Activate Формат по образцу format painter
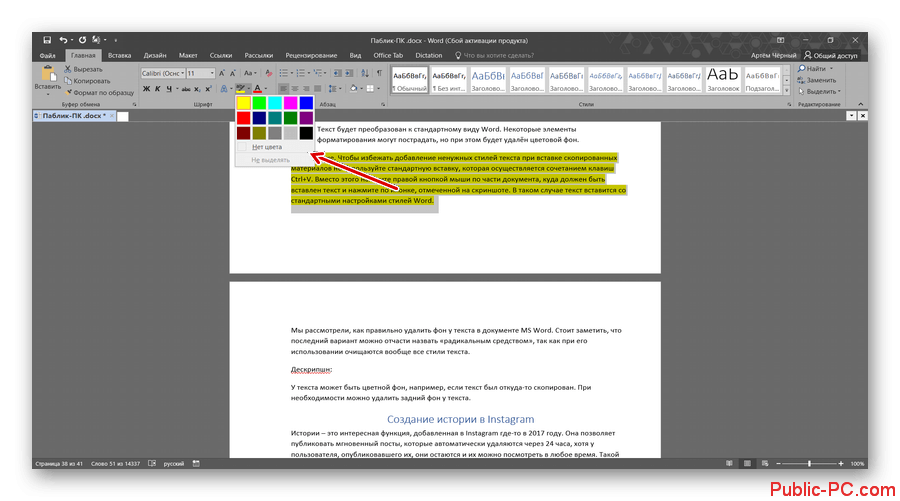 click(x=99, y=92)
